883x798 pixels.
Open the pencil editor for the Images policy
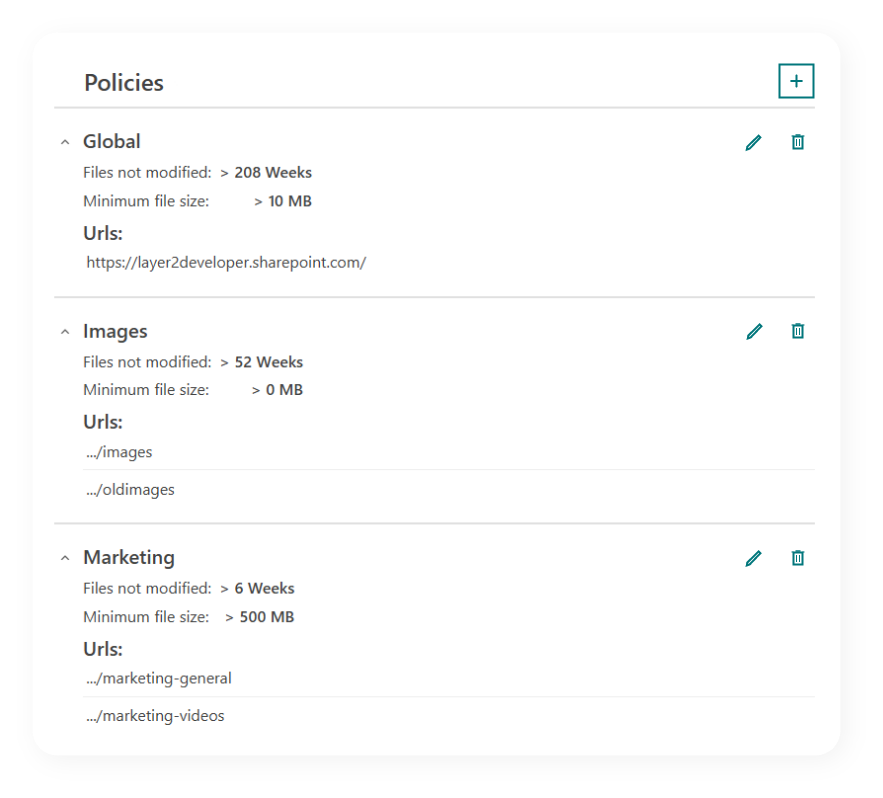[x=753, y=331]
